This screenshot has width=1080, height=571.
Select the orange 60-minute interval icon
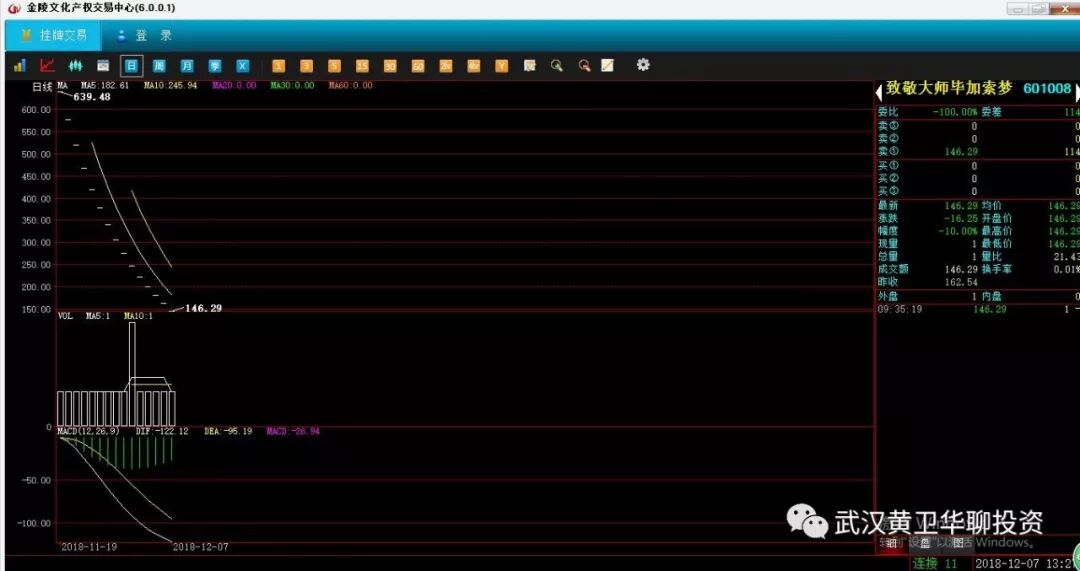point(418,66)
